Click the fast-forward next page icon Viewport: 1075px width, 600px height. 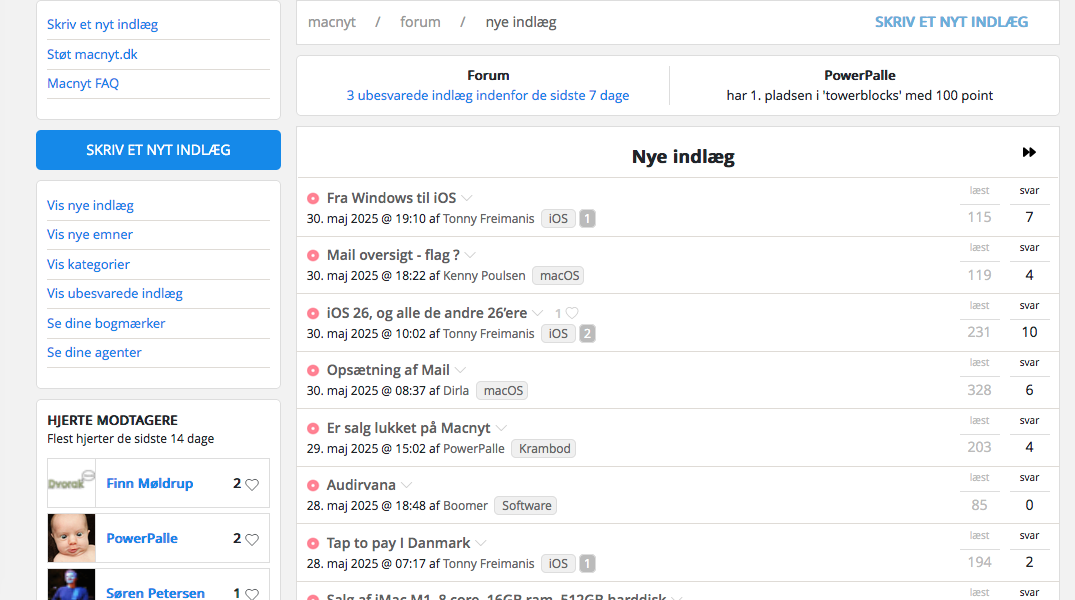(1028, 152)
